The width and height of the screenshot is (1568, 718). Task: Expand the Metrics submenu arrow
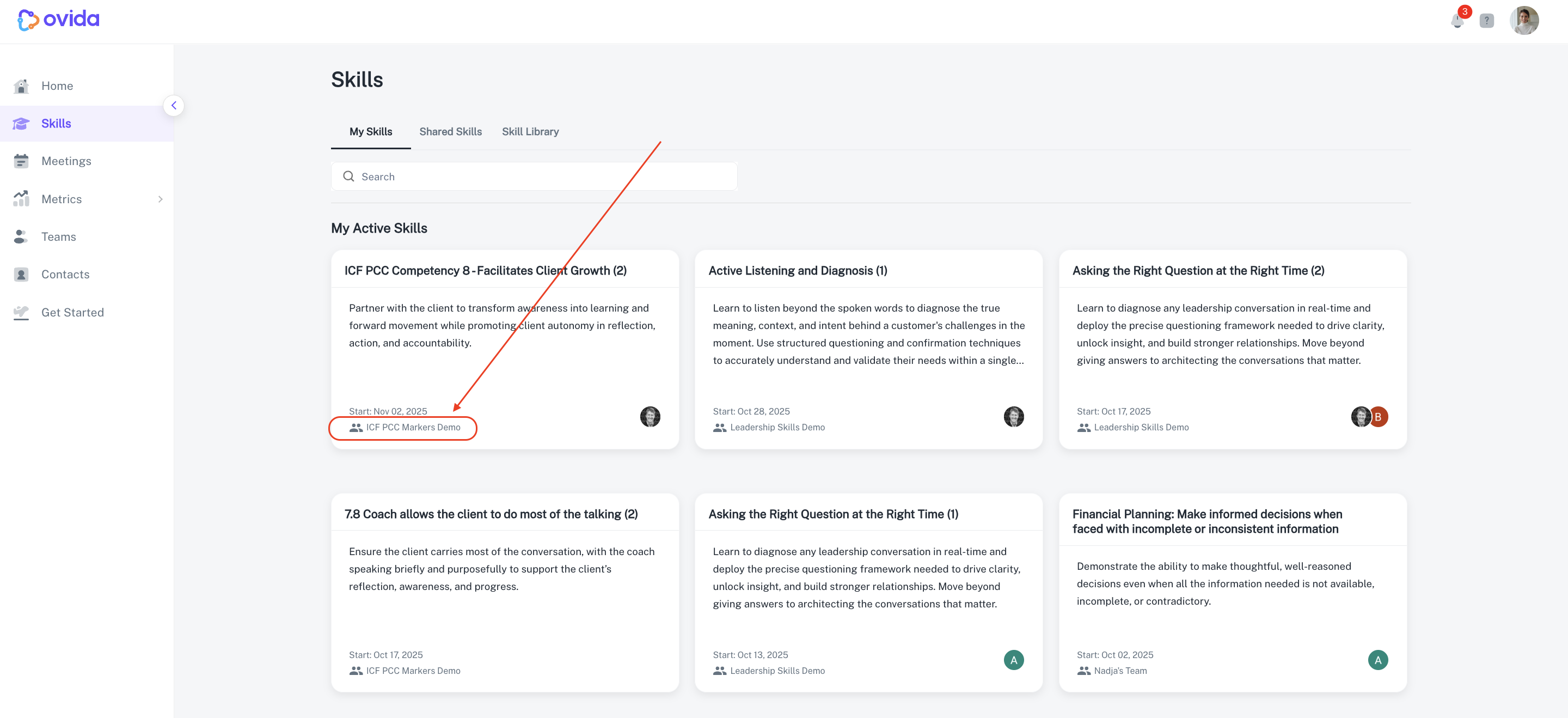[x=160, y=199]
